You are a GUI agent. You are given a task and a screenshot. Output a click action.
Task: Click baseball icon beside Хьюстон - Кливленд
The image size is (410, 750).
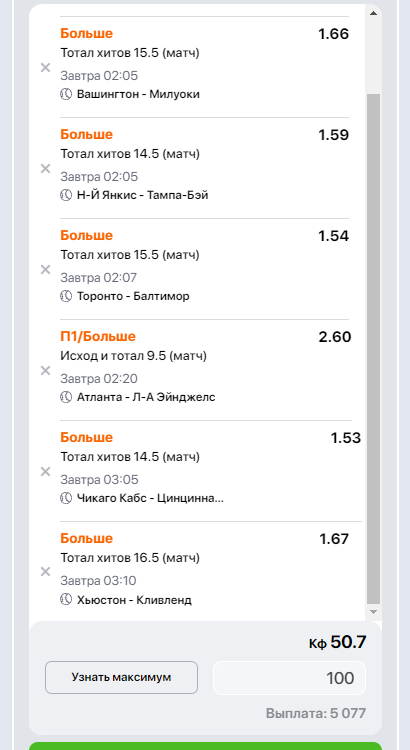pos(66,599)
